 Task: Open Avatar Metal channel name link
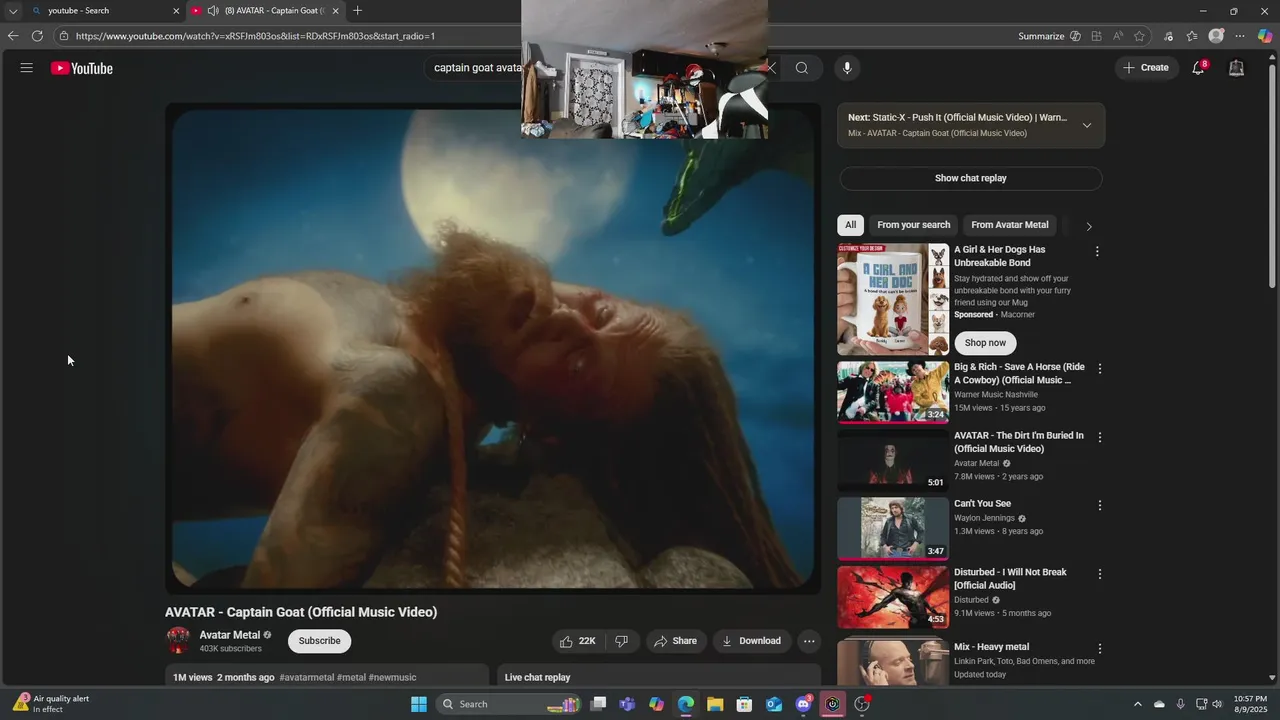click(229, 635)
